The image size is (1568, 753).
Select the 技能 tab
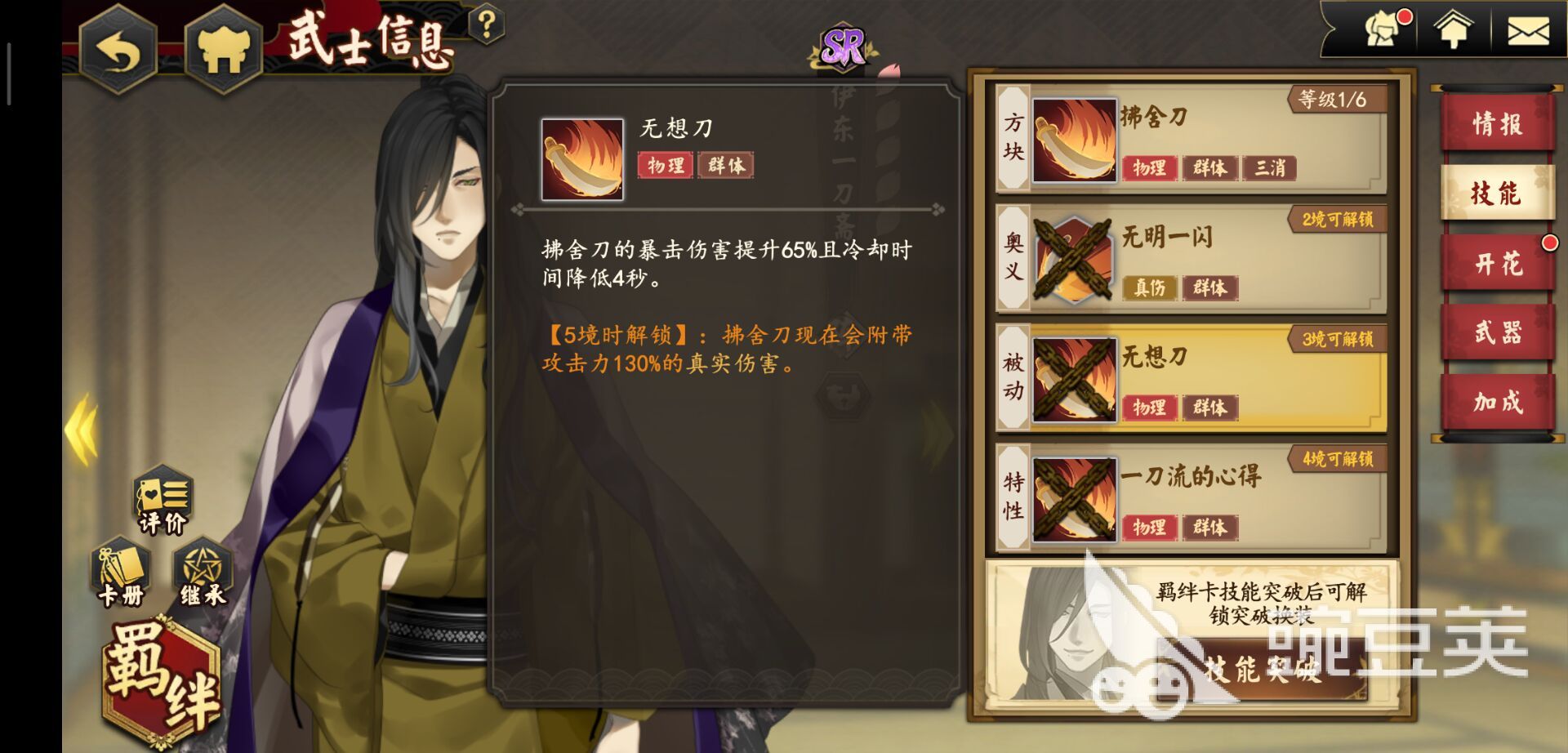1497,193
